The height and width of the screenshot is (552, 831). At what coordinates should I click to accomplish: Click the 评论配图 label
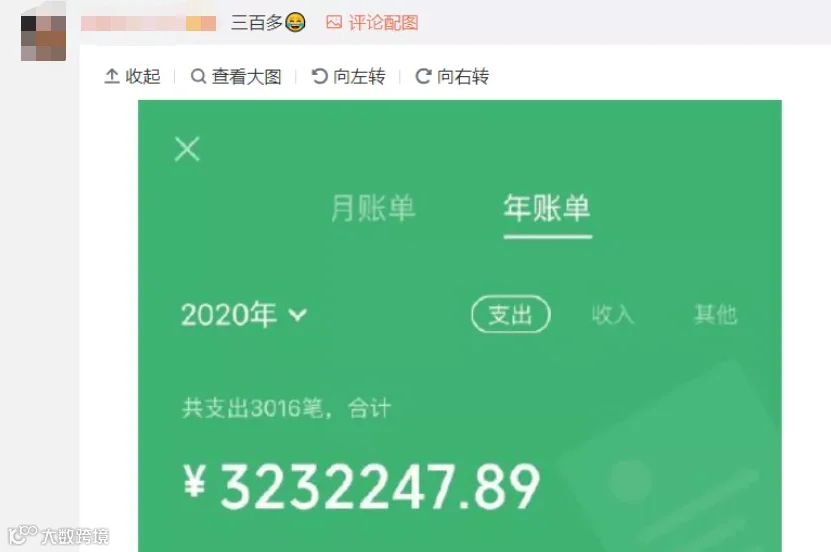pos(383,22)
